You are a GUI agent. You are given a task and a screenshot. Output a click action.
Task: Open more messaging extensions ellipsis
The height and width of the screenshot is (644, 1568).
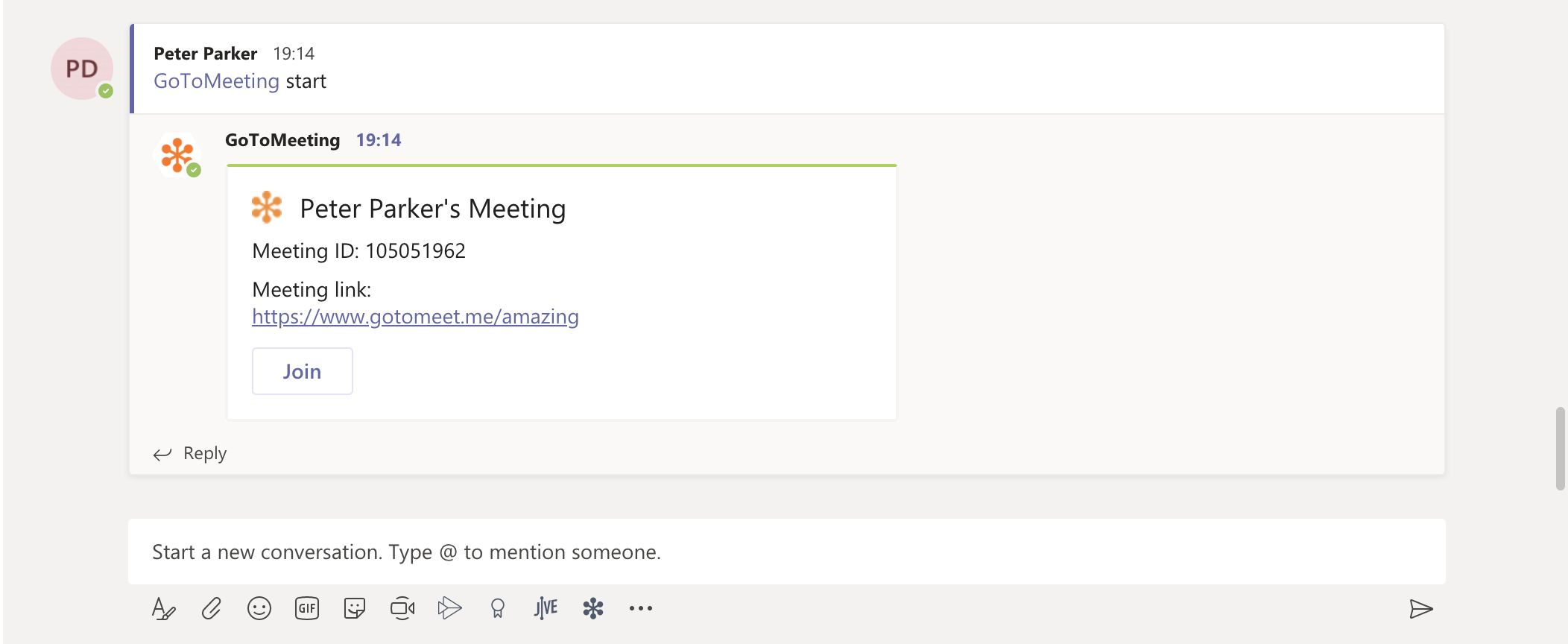[641, 609]
